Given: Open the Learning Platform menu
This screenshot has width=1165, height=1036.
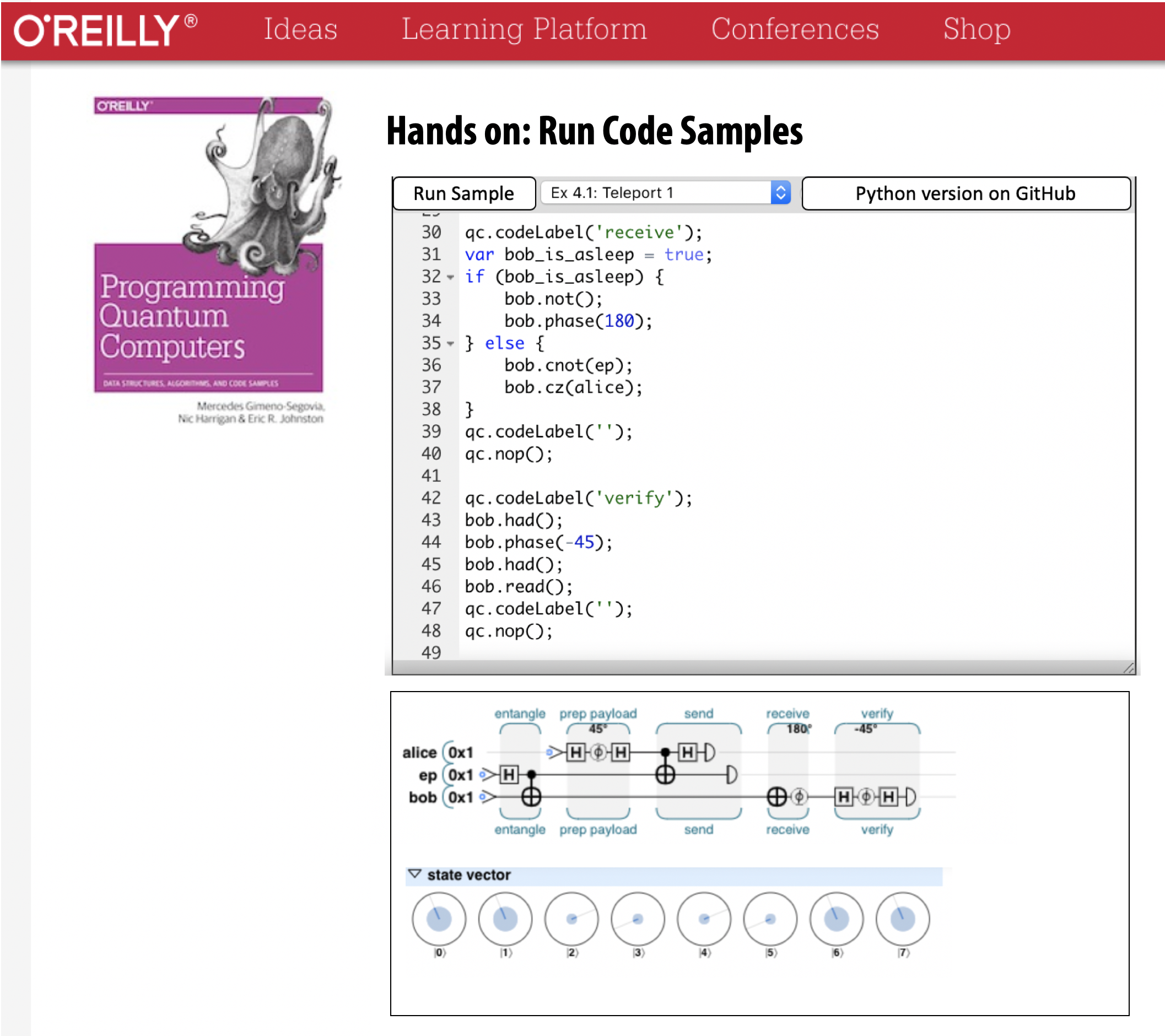Looking at the screenshot, I should pyautogui.click(x=524, y=29).
